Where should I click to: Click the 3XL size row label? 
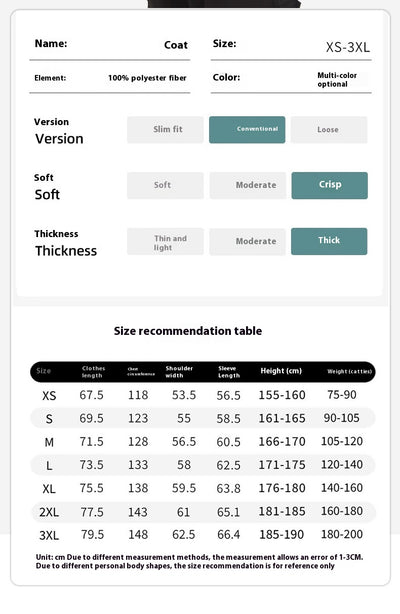49,535
